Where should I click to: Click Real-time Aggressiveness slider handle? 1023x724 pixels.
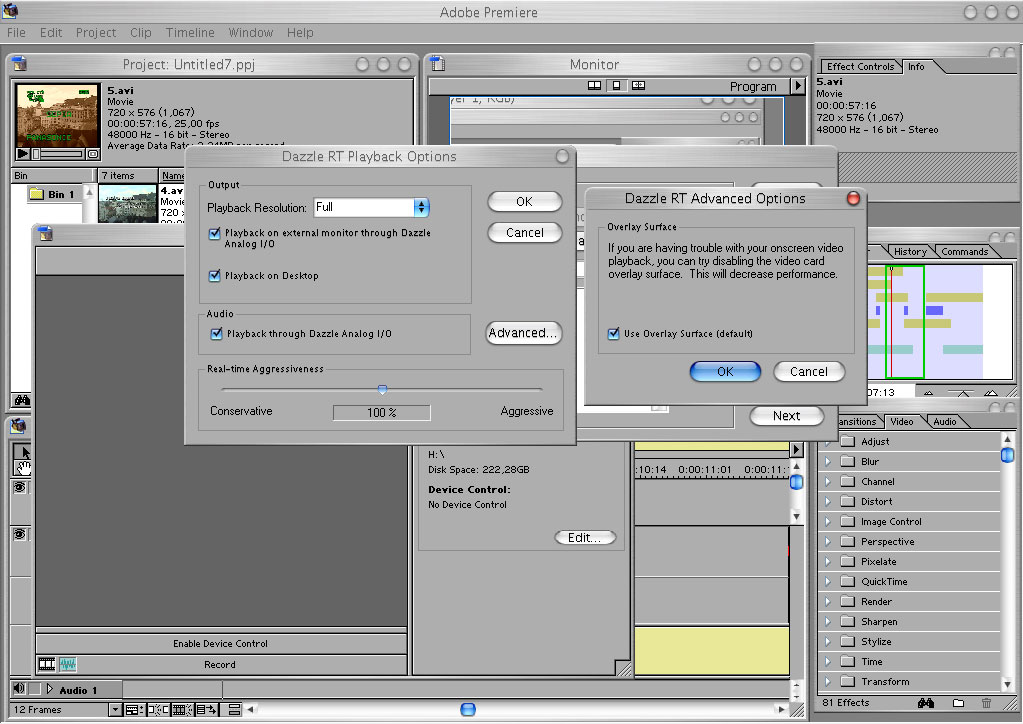(382, 389)
